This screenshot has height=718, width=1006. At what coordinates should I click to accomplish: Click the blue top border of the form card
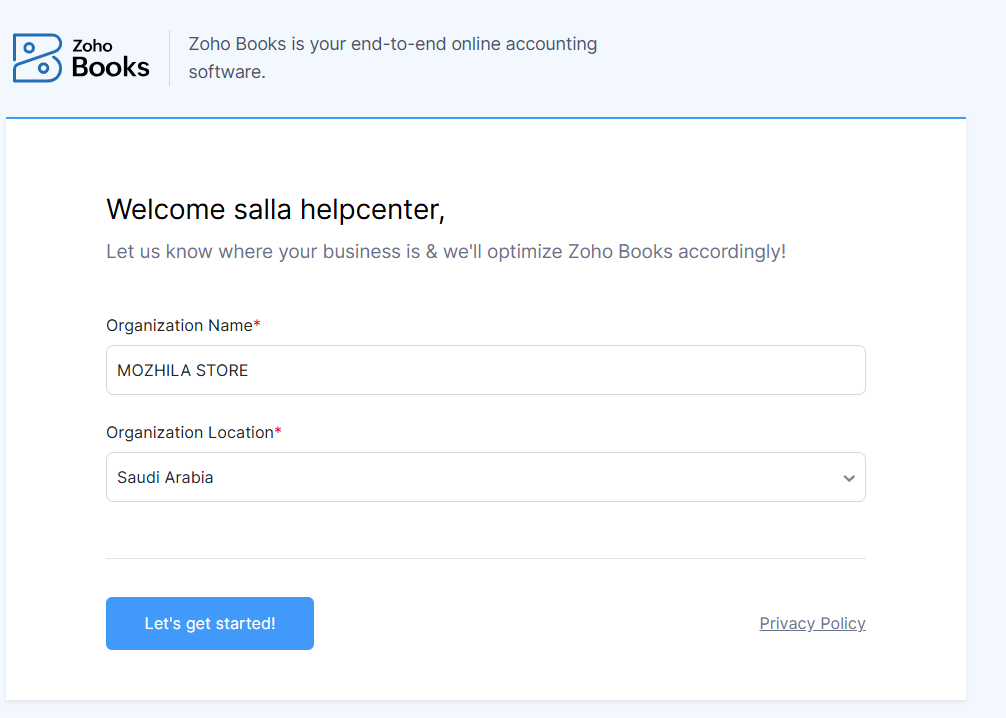[485, 118]
